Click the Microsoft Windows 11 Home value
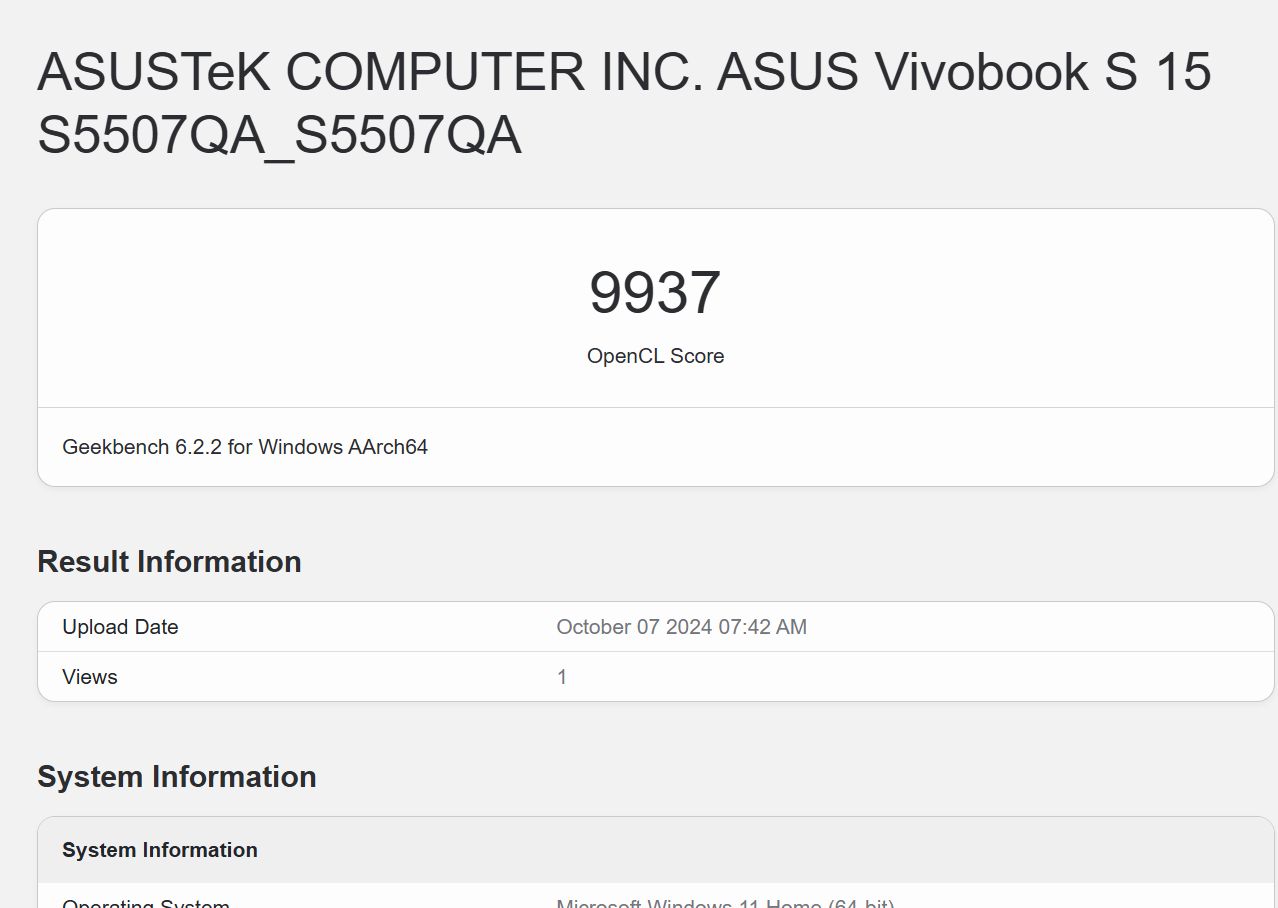Screen dimensions: 1278x908 point(724,903)
